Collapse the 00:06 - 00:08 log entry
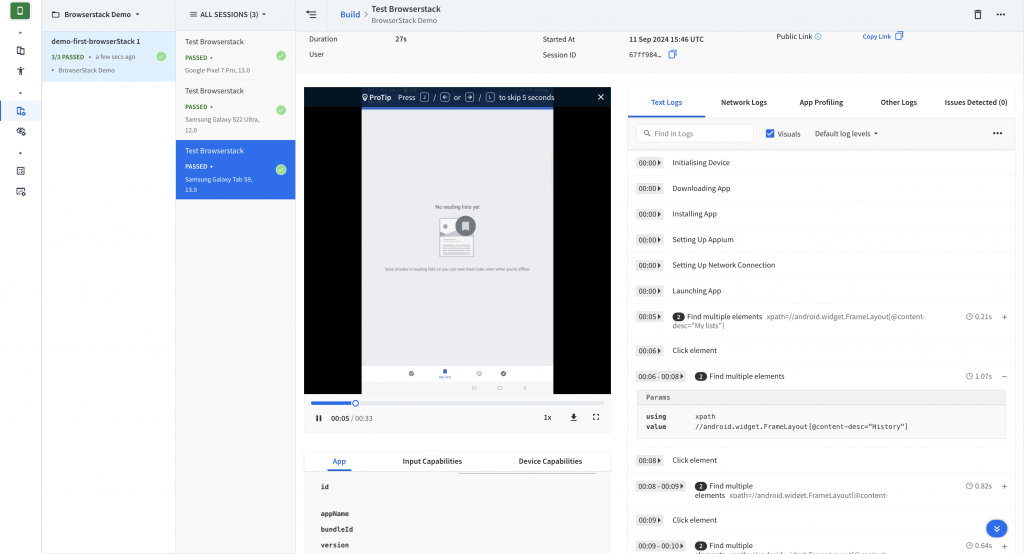 tap(1004, 376)
